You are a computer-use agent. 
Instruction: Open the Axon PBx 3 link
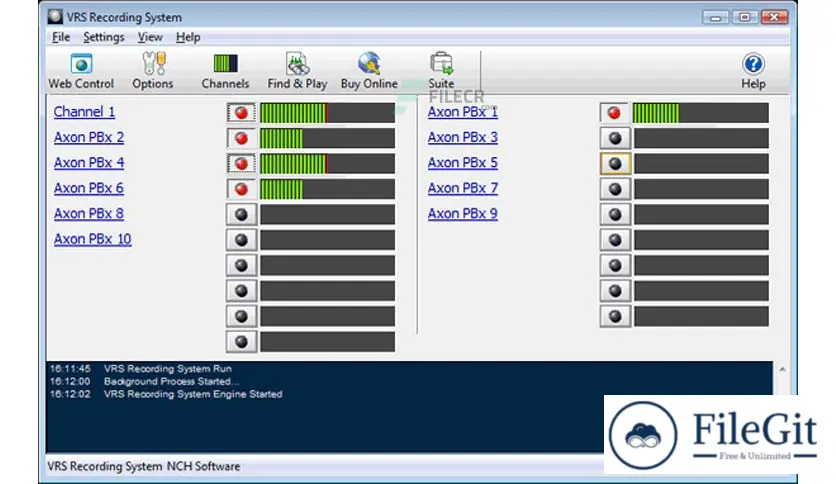[462, 138]
